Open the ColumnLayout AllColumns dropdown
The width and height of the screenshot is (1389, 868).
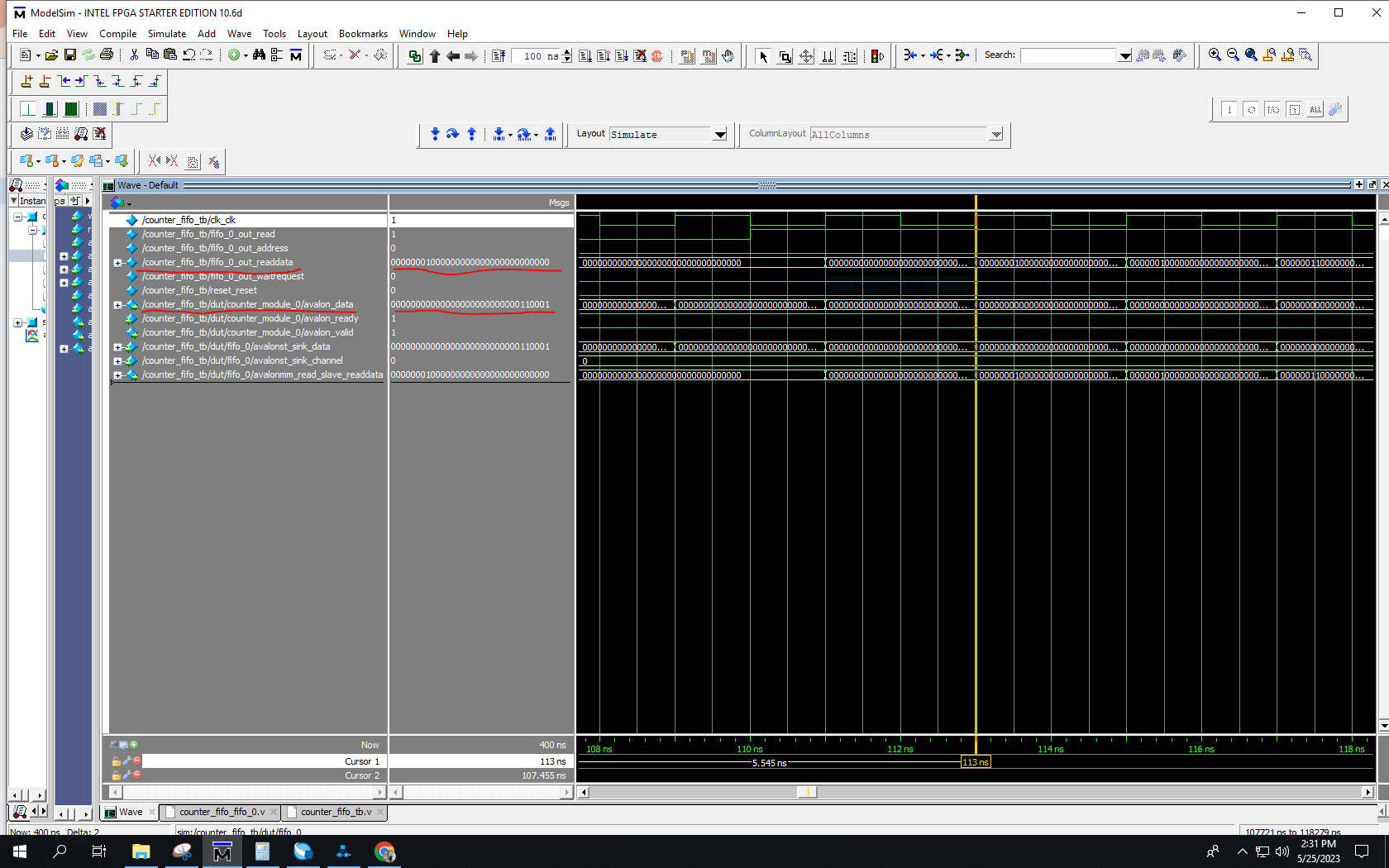point(996,135)
